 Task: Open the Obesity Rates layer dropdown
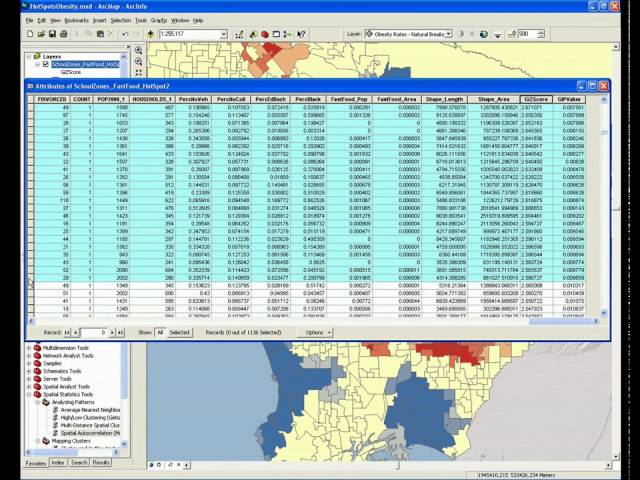[x=449, y=34]
